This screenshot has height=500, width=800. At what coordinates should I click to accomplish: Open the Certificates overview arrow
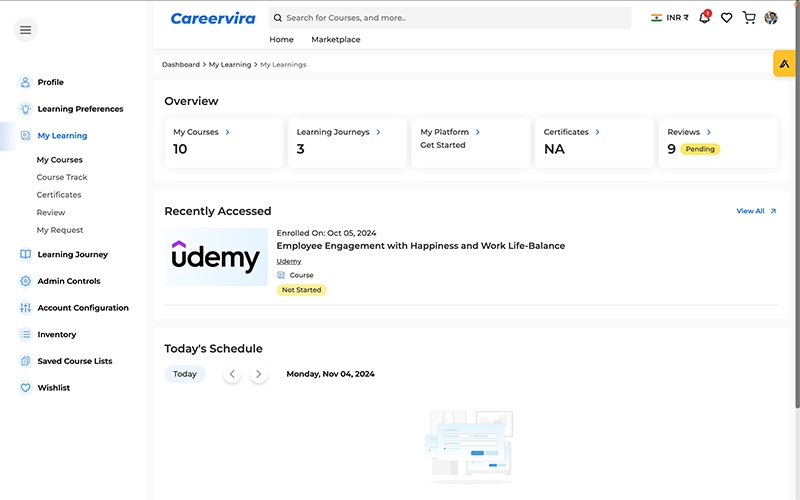point(598,132)
